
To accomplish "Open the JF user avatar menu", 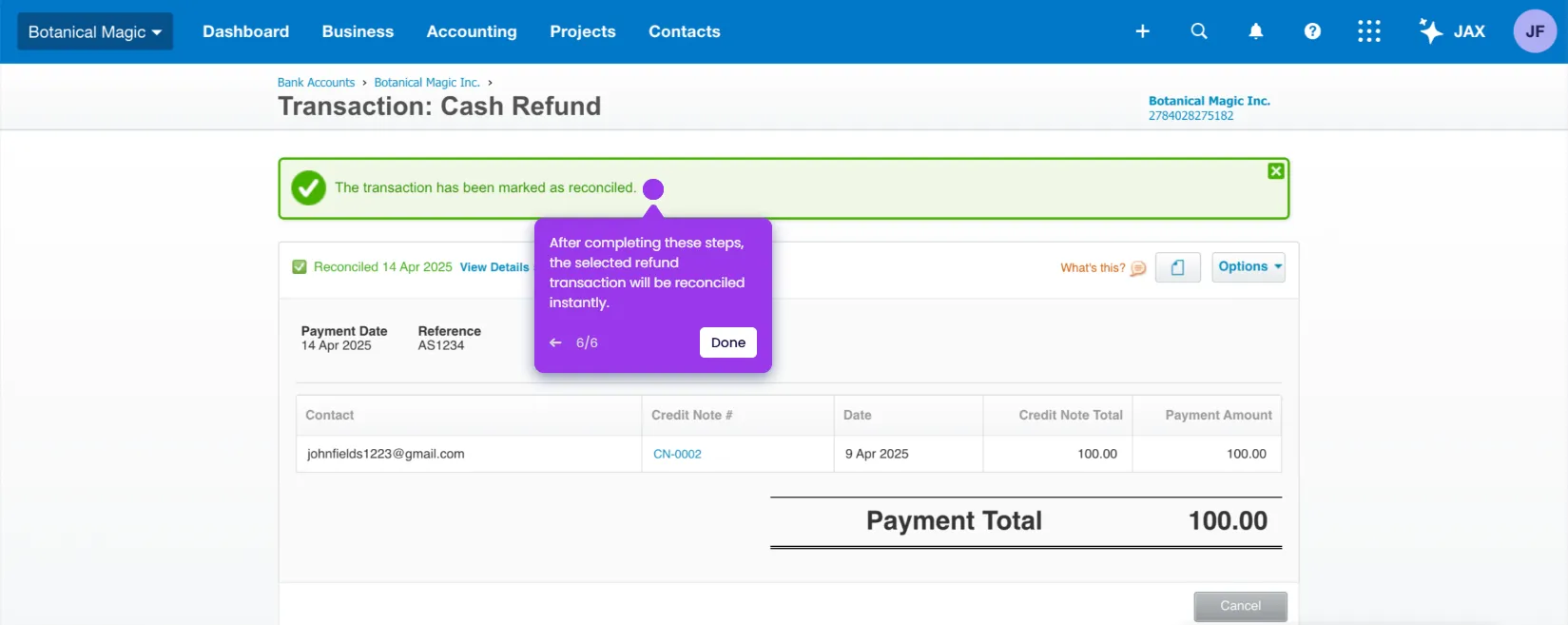I will tap(1535, 31).
